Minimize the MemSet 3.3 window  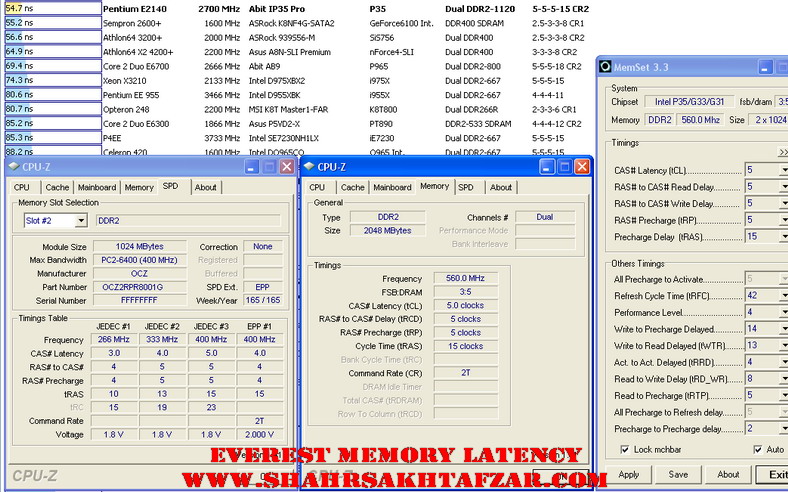(765, 67)
